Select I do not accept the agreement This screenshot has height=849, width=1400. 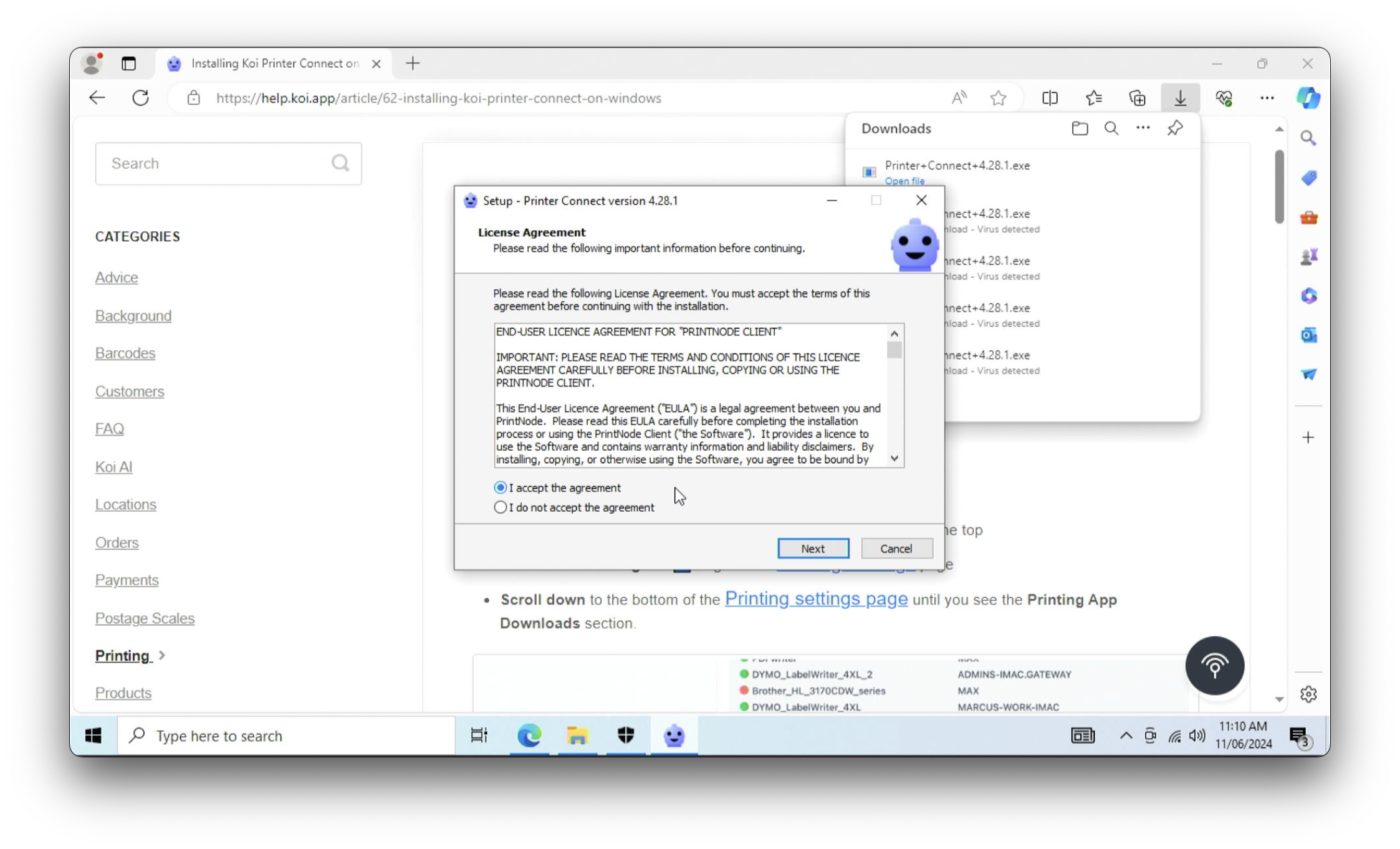501,507
